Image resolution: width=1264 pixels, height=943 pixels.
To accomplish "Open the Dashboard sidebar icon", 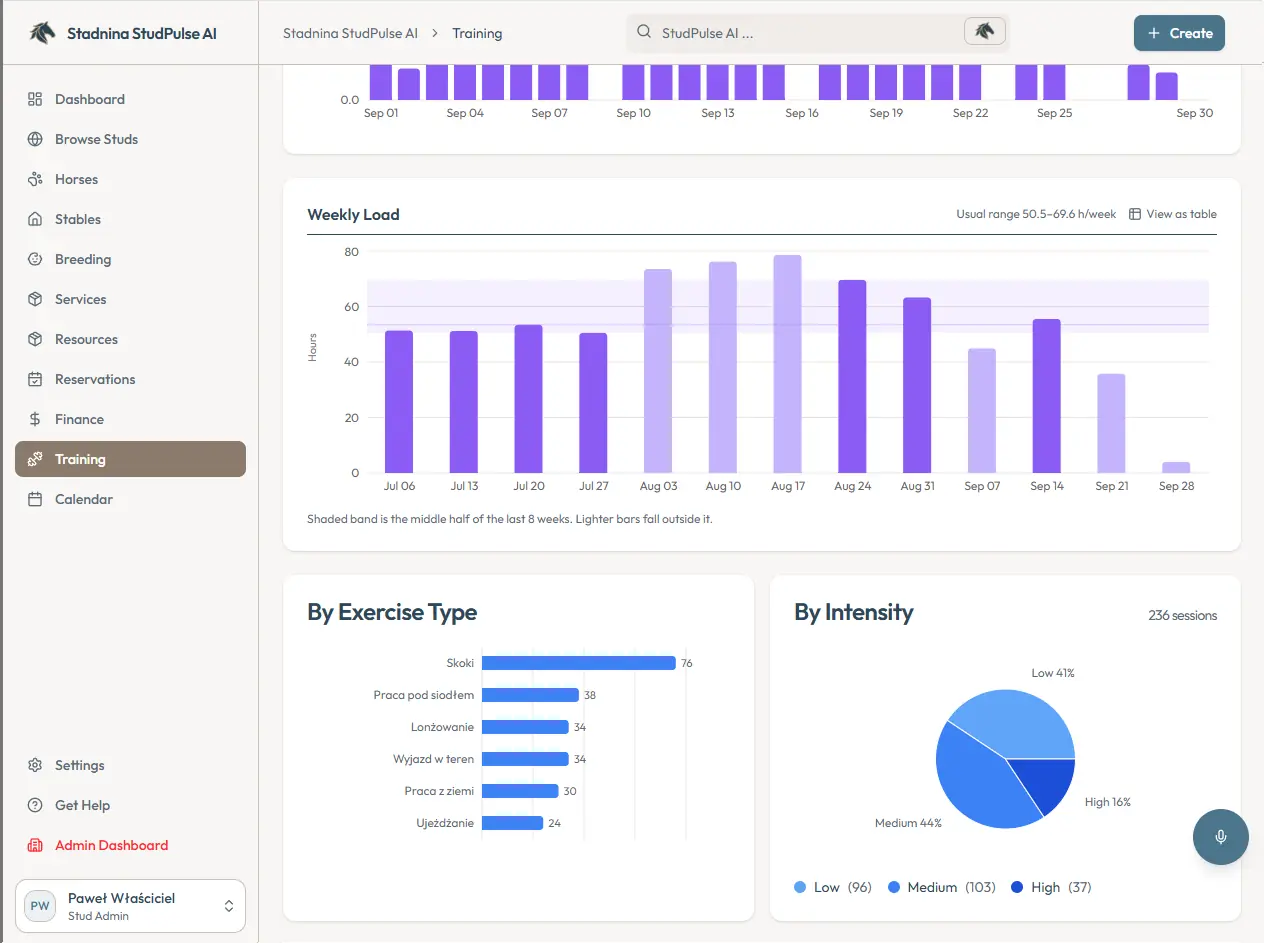I will click(x=35, y=99).
